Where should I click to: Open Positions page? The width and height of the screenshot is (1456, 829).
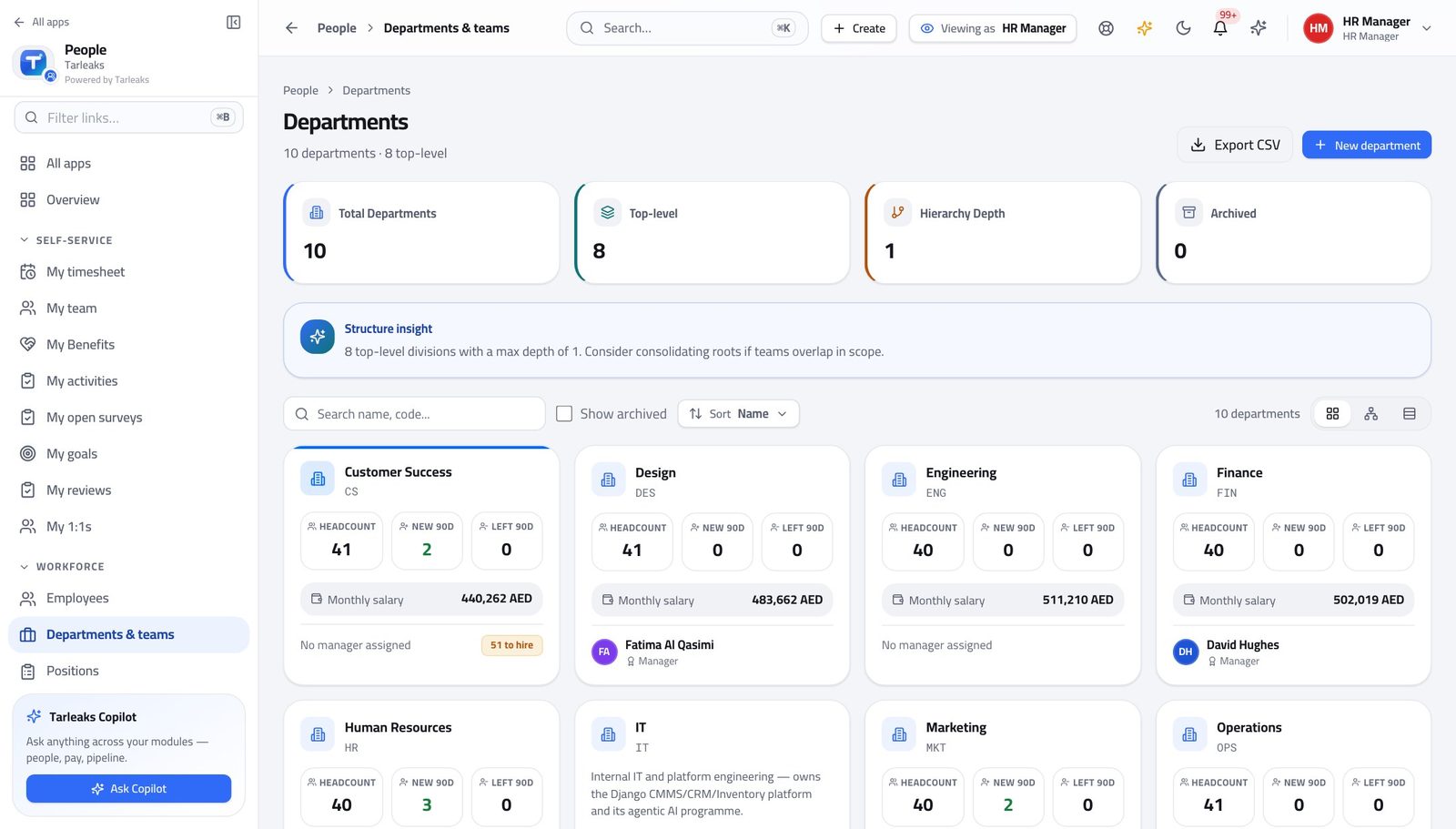[x=128, y=672]
